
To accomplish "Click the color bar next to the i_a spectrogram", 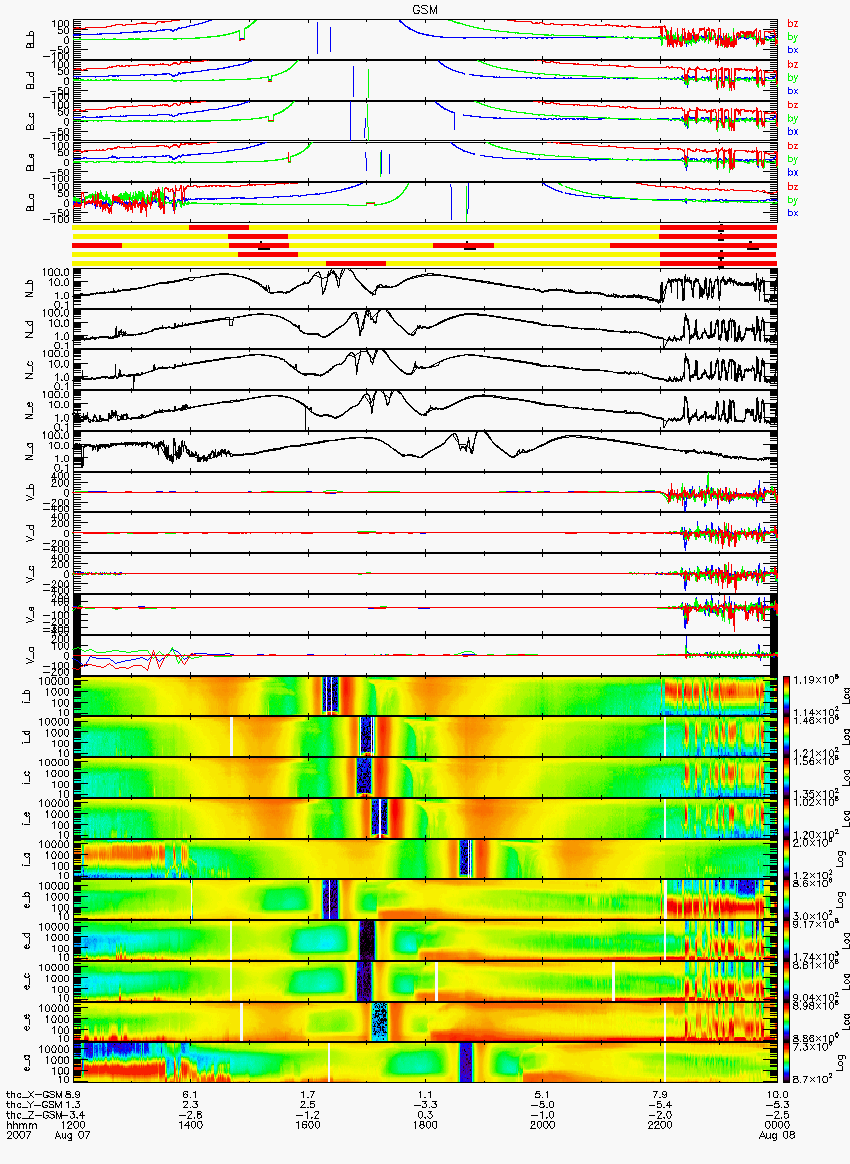I will point(785,860).
